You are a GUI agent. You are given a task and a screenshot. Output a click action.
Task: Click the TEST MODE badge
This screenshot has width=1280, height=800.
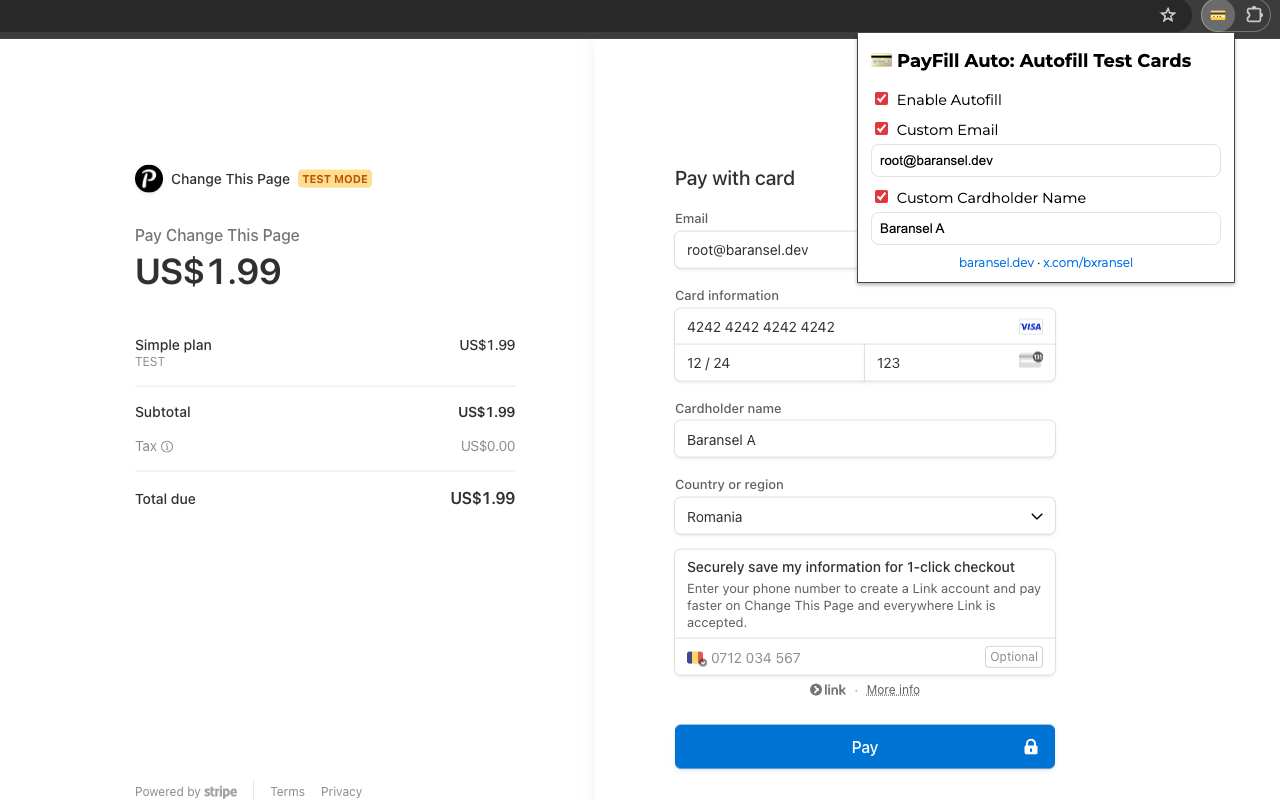click(335, 179)
